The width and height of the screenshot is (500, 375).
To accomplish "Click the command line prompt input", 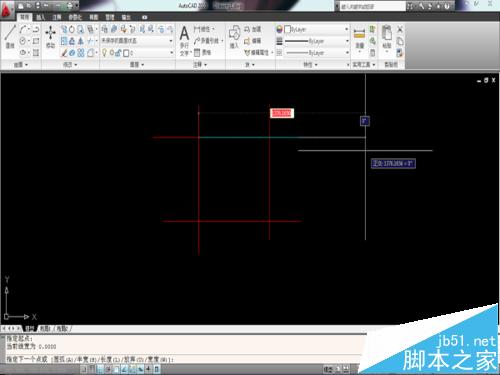I will point(187,359).
